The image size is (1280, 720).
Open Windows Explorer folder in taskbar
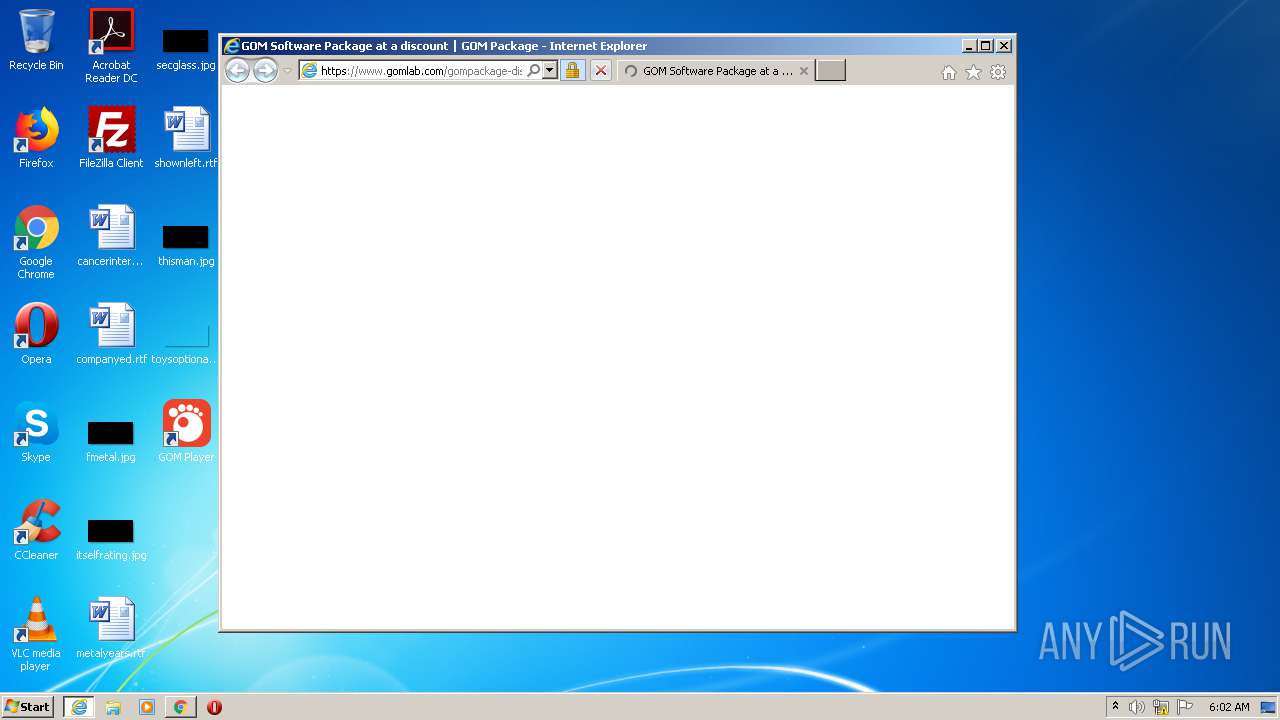click(113, 707)
